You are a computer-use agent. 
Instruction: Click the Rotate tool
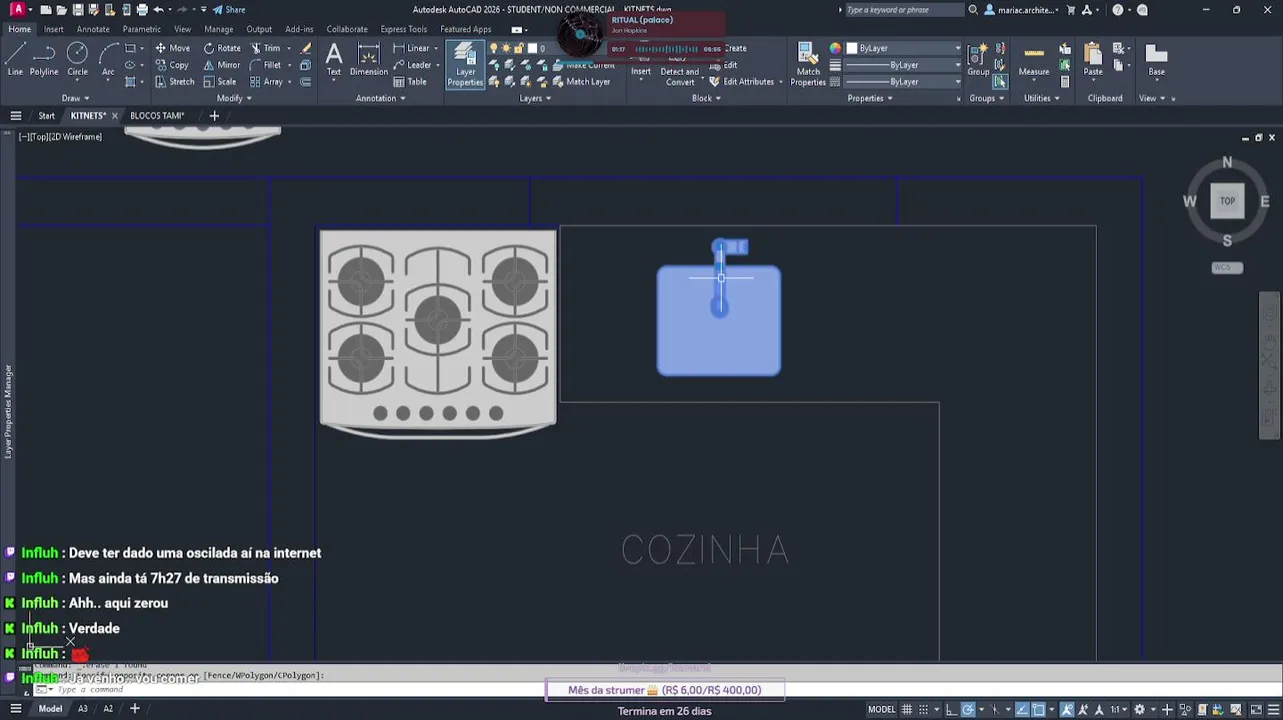point(222,48)
